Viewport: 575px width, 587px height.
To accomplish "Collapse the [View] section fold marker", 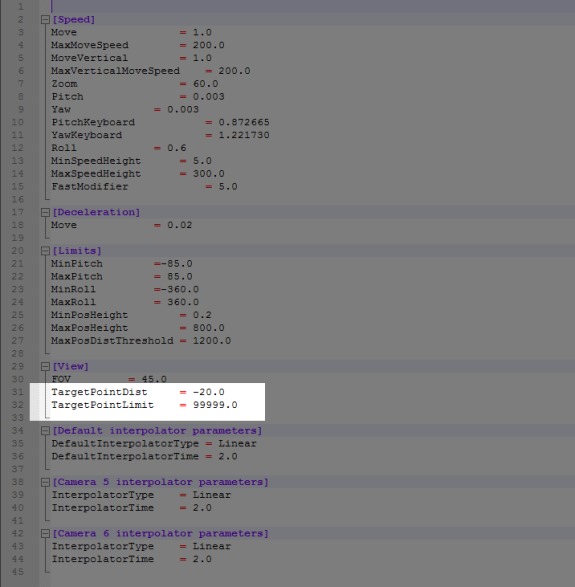I will [x=45, y=367].
